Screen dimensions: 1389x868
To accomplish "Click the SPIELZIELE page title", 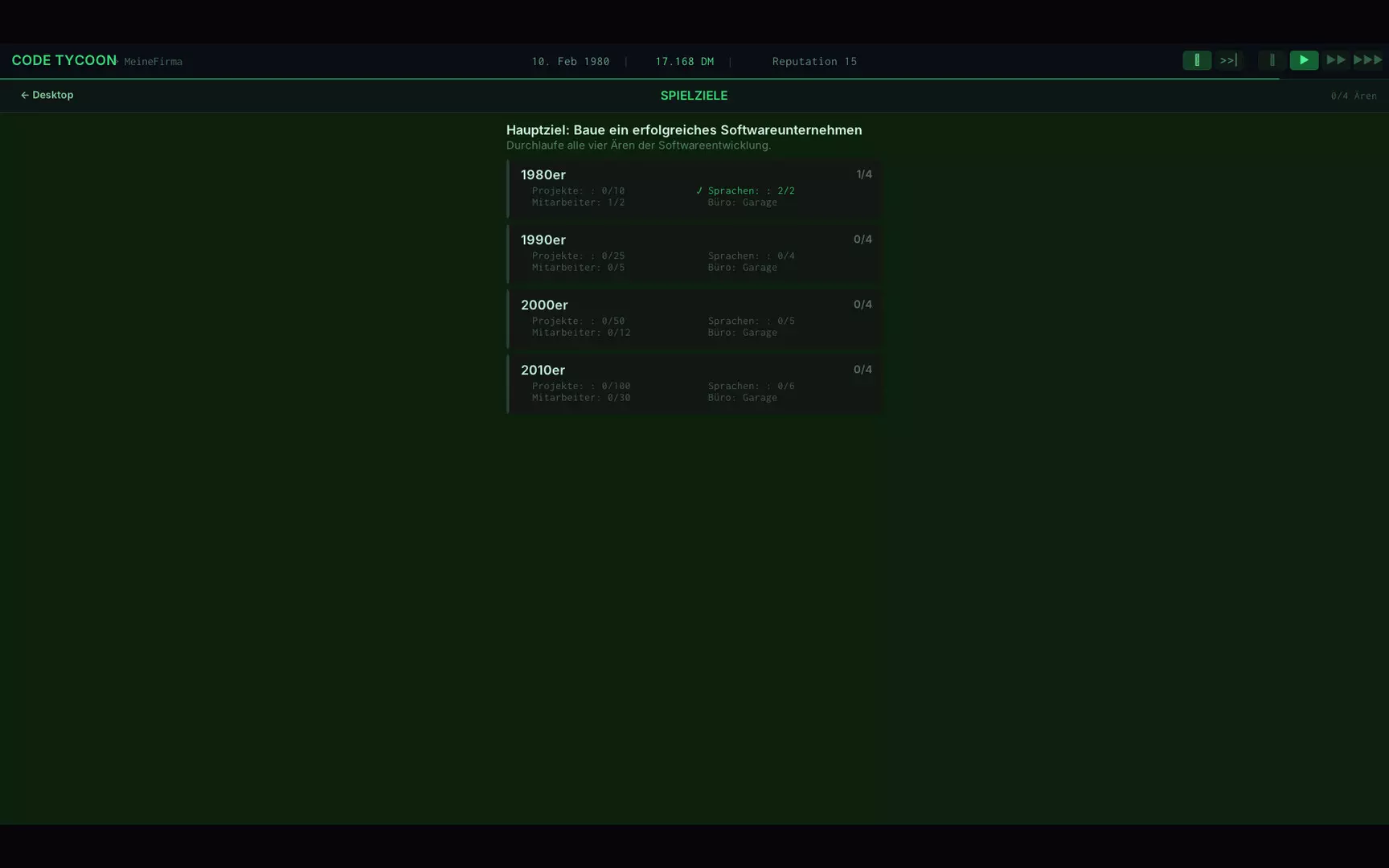I will [694, 96].
